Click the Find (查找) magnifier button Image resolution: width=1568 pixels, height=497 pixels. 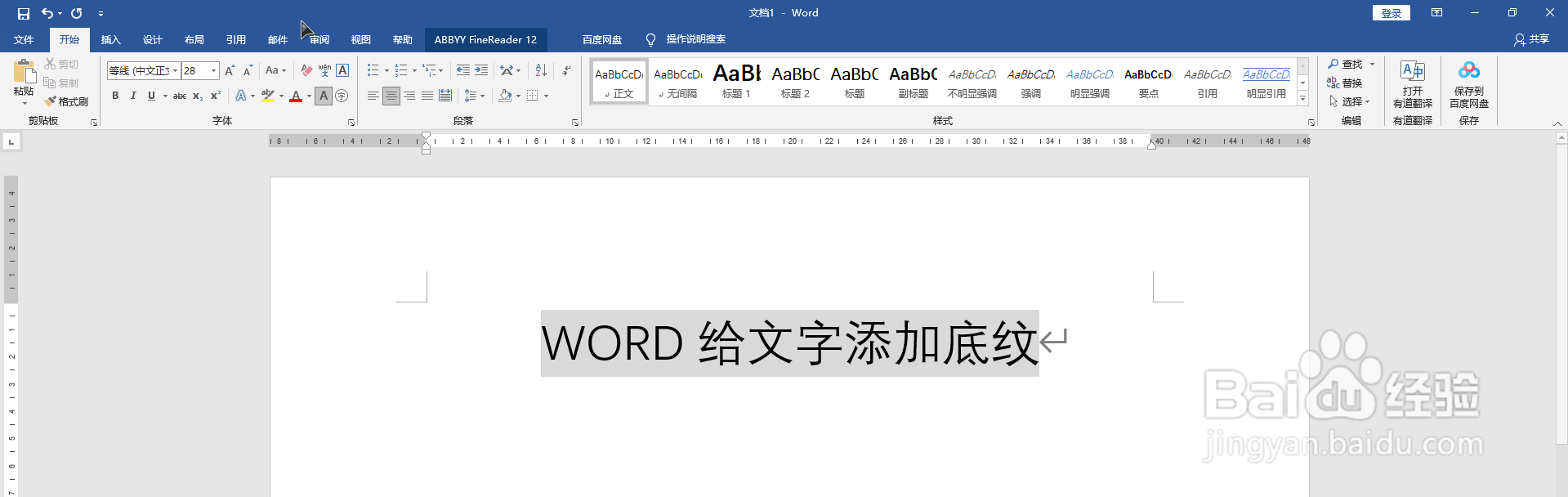point(1345,64)
